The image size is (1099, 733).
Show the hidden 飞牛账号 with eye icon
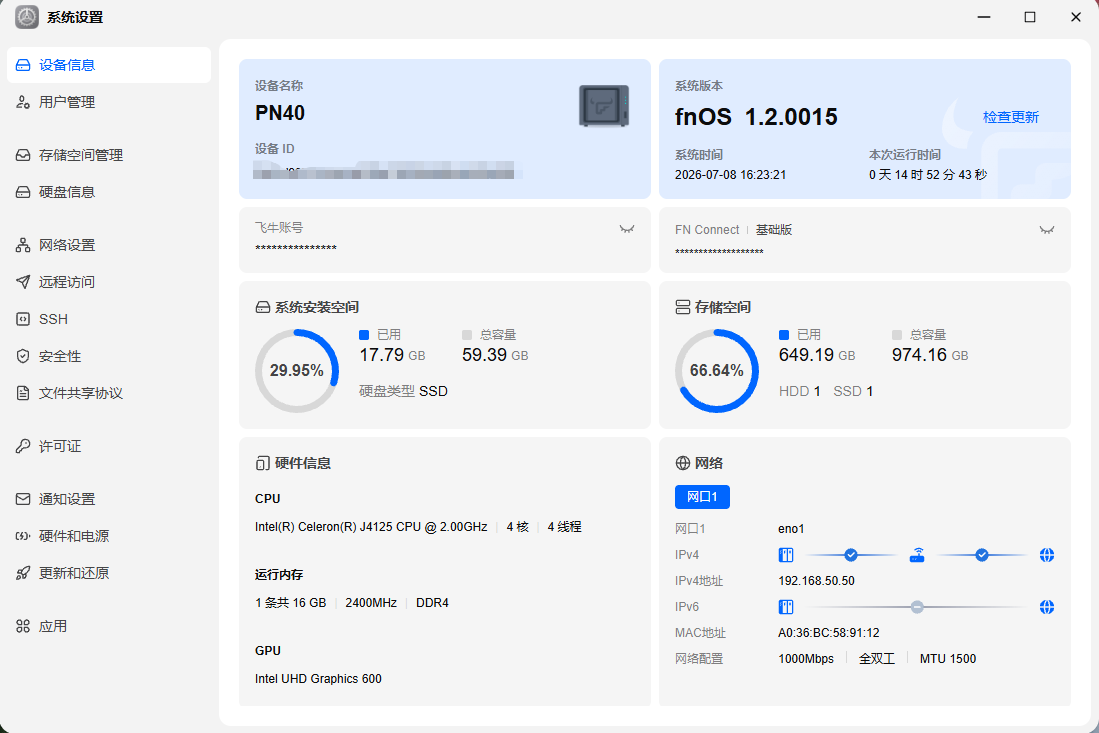tap(627, 229)
